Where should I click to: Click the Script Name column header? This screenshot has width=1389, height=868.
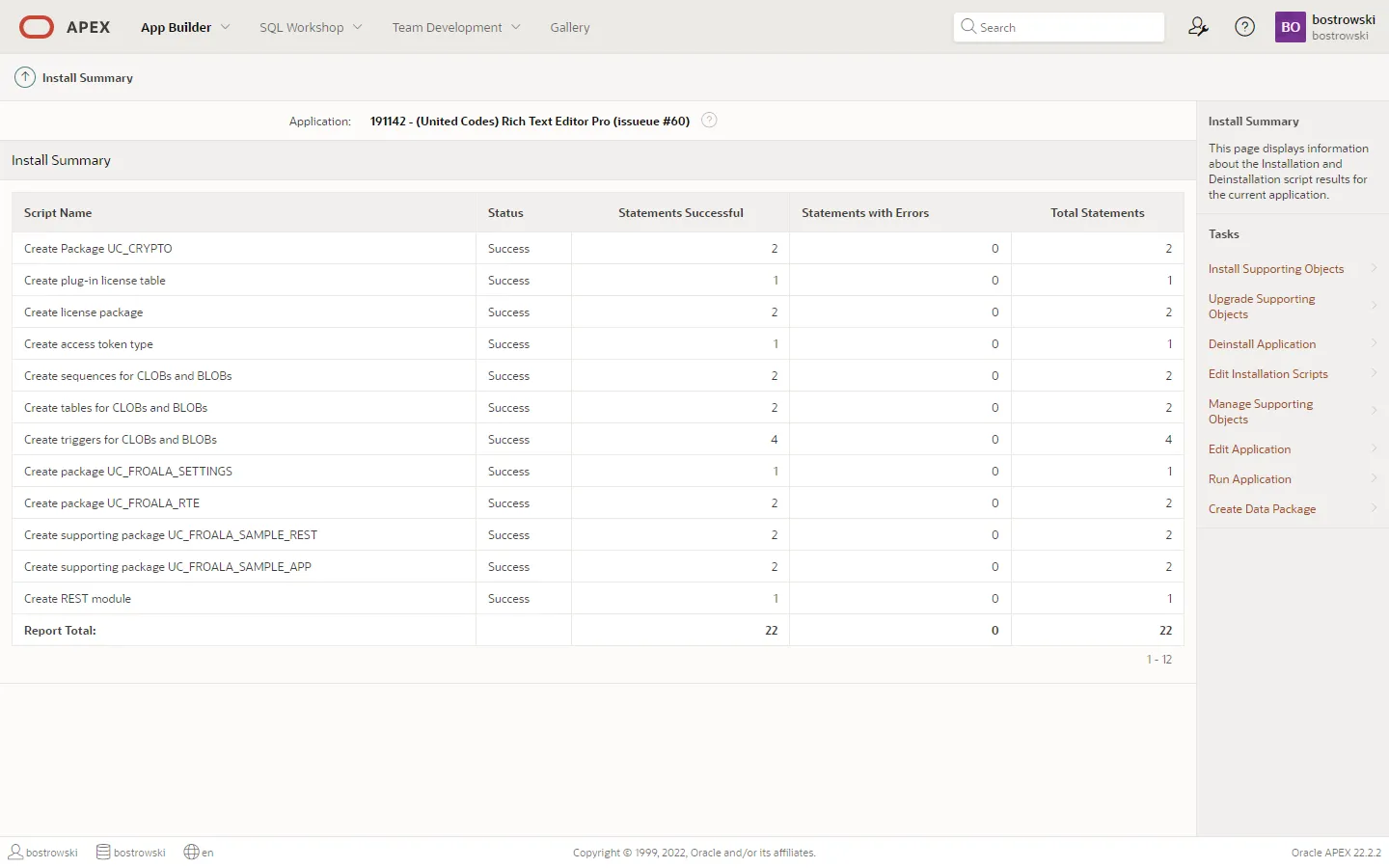click(58, 213)
